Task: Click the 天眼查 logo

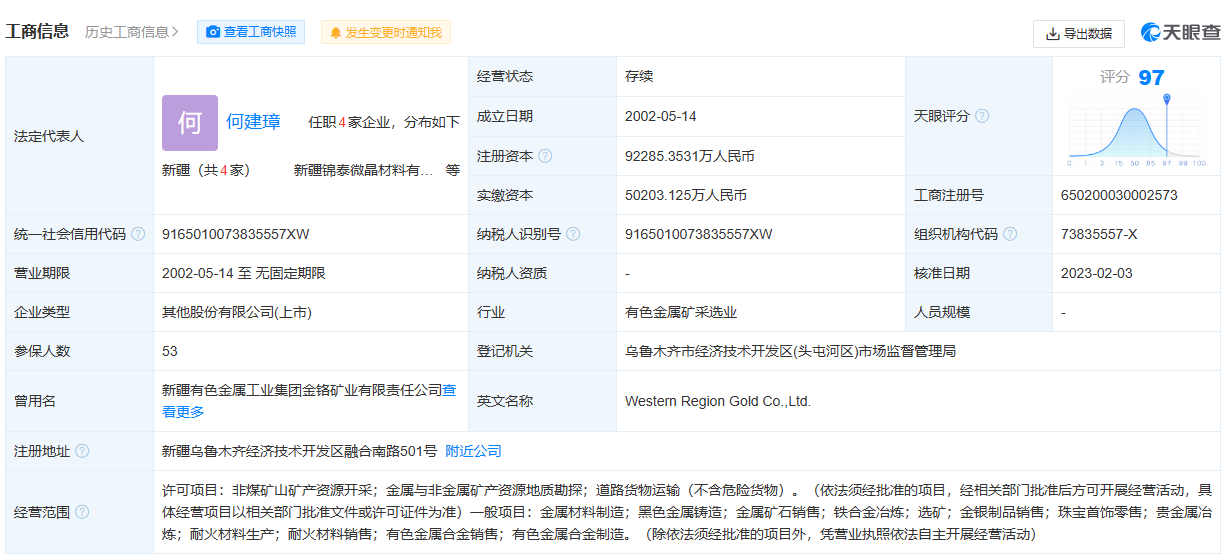Action: tap(1181, 33)
